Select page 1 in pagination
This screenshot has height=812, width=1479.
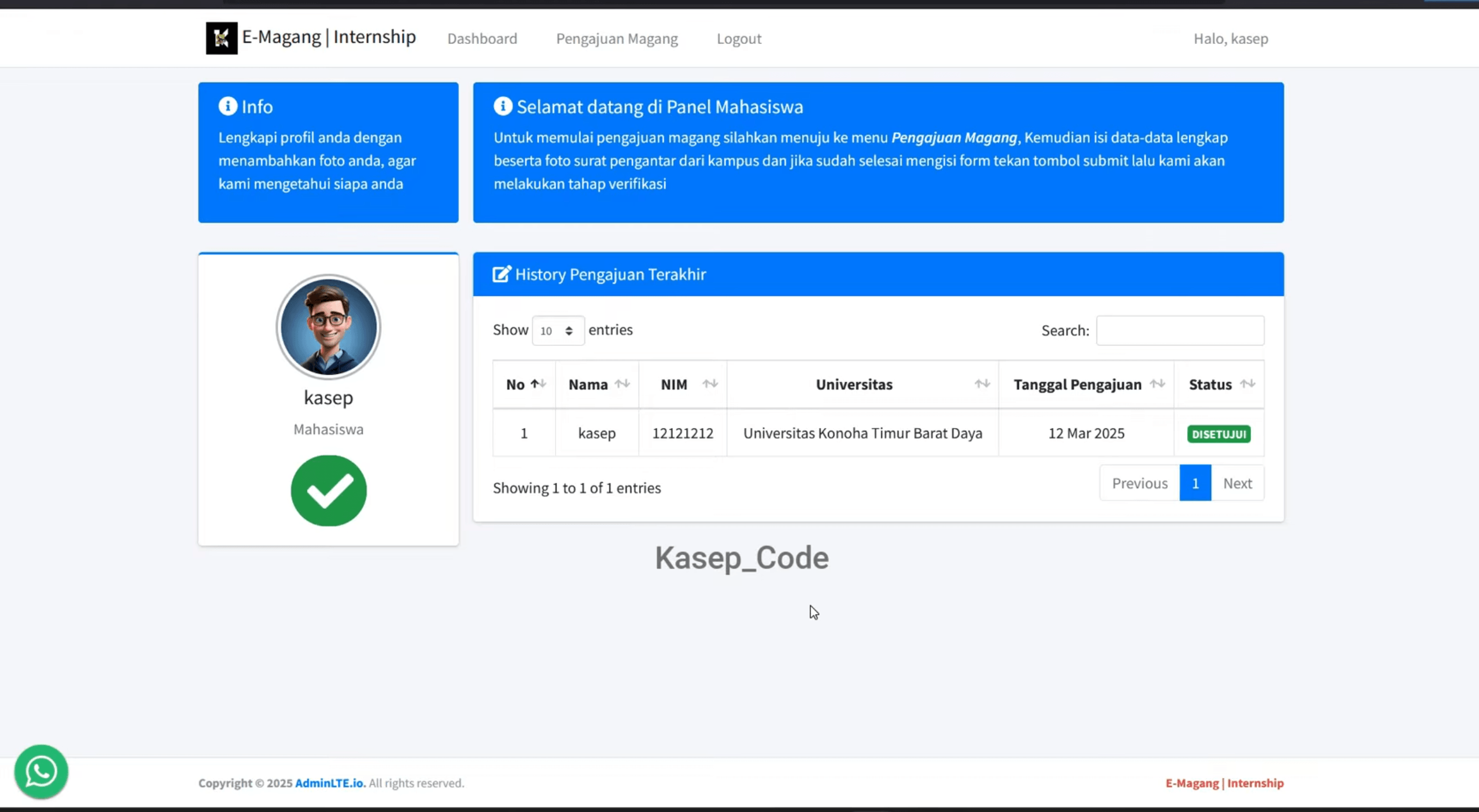[1195, 483]
